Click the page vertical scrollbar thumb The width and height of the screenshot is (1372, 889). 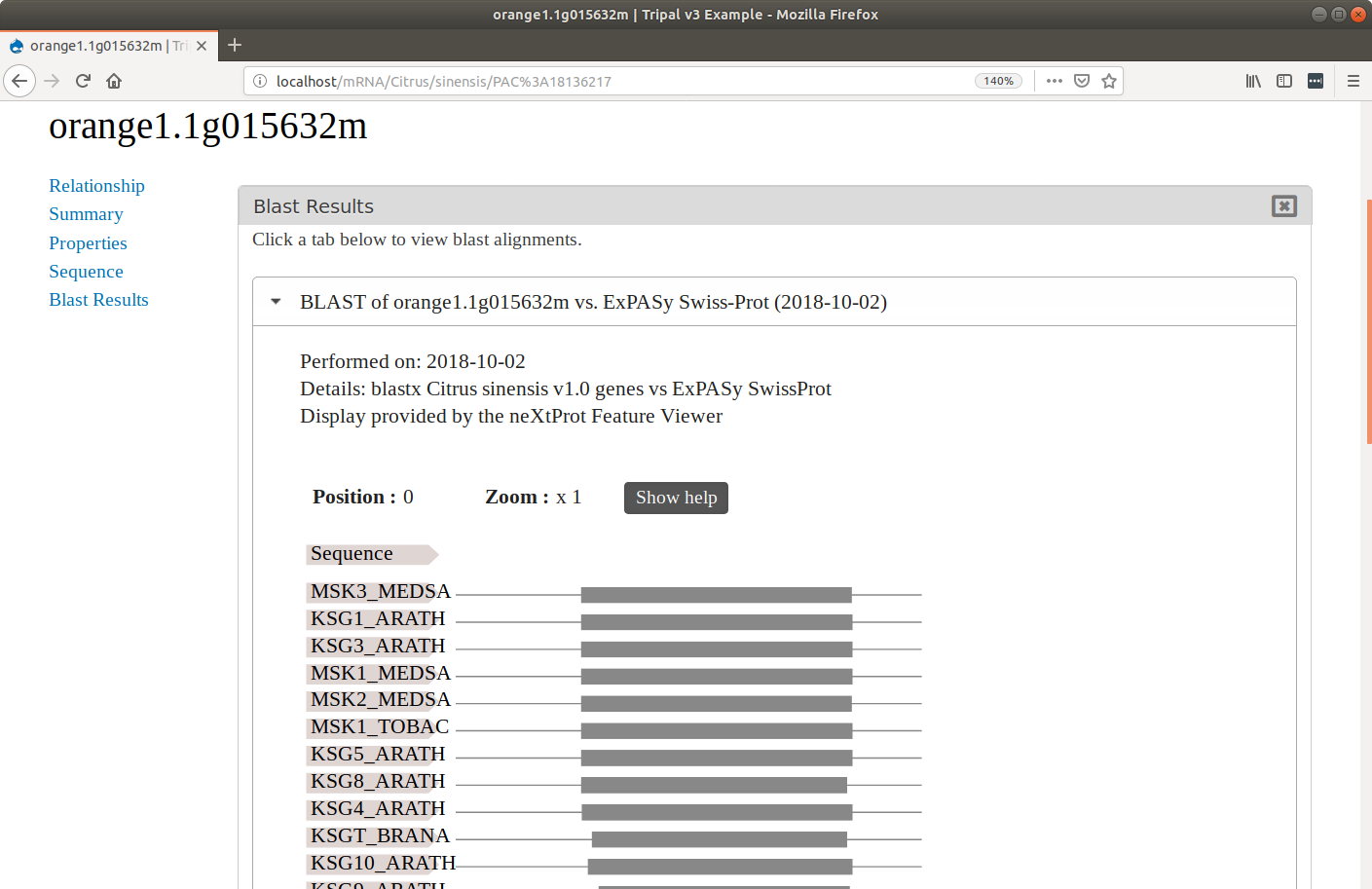(x=1368, y=321)
